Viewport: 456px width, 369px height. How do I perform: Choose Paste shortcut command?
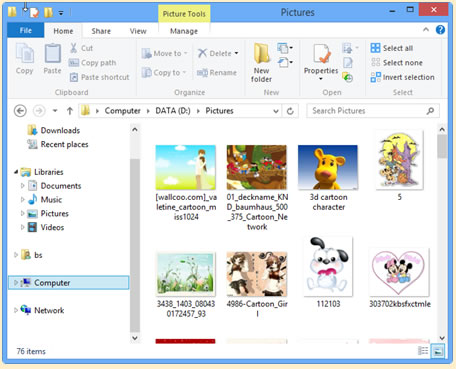[x=99, y=77]
